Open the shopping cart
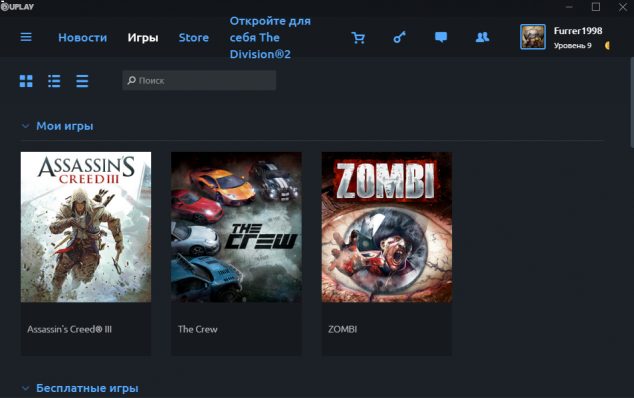 coord(358,38)
